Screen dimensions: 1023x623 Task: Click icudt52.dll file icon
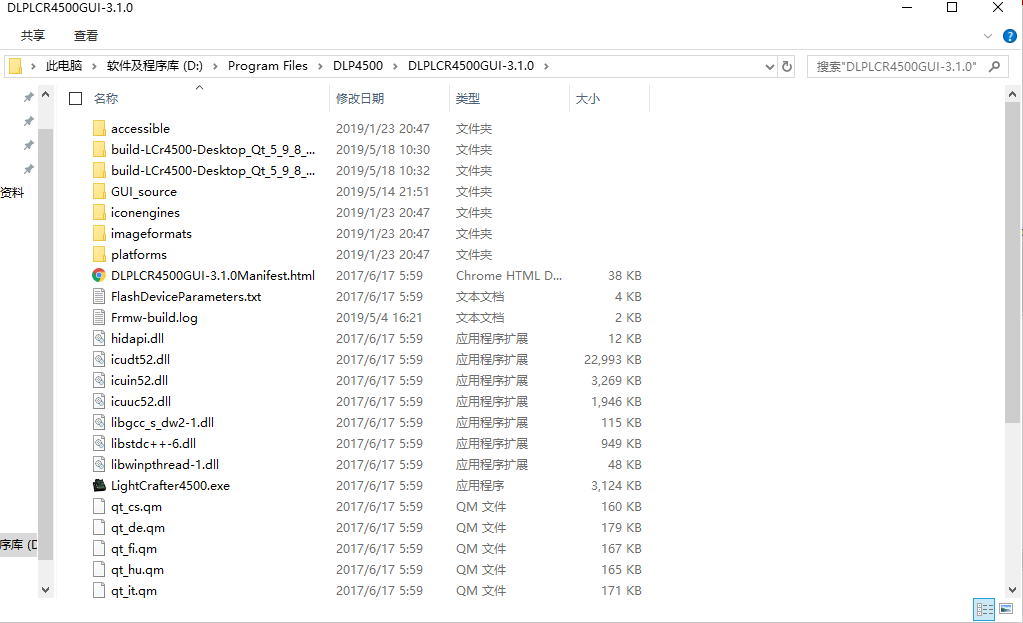(x=99, y=359)
